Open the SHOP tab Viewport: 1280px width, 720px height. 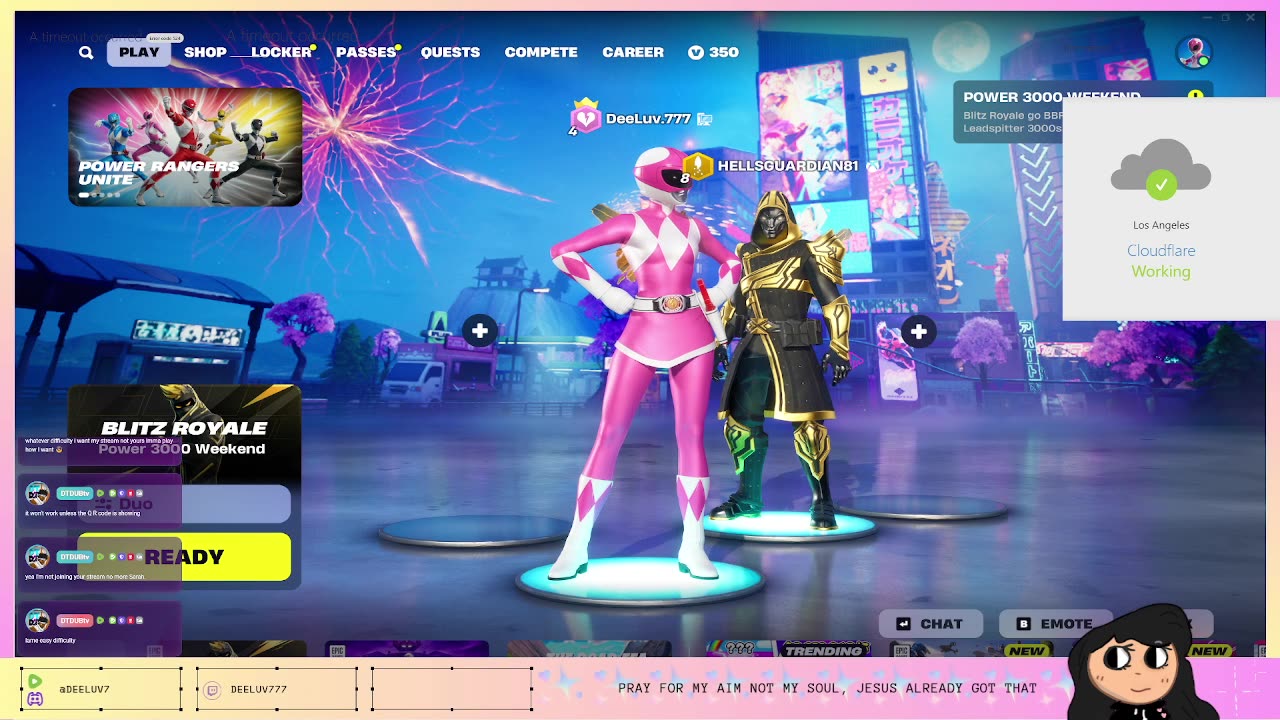click(205, 52)
